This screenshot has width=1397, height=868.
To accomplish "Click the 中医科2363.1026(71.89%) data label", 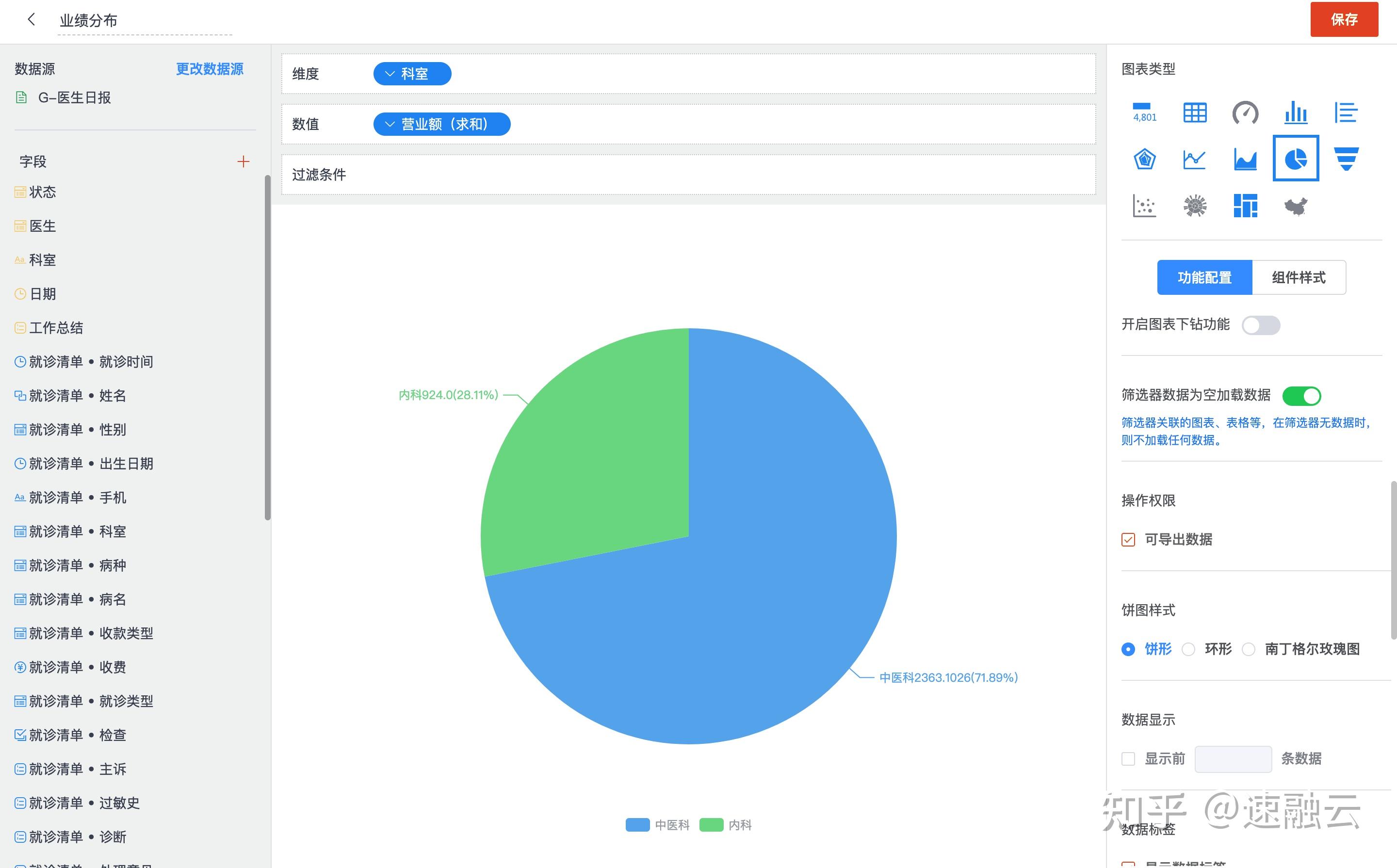I will tap(949, 677).
